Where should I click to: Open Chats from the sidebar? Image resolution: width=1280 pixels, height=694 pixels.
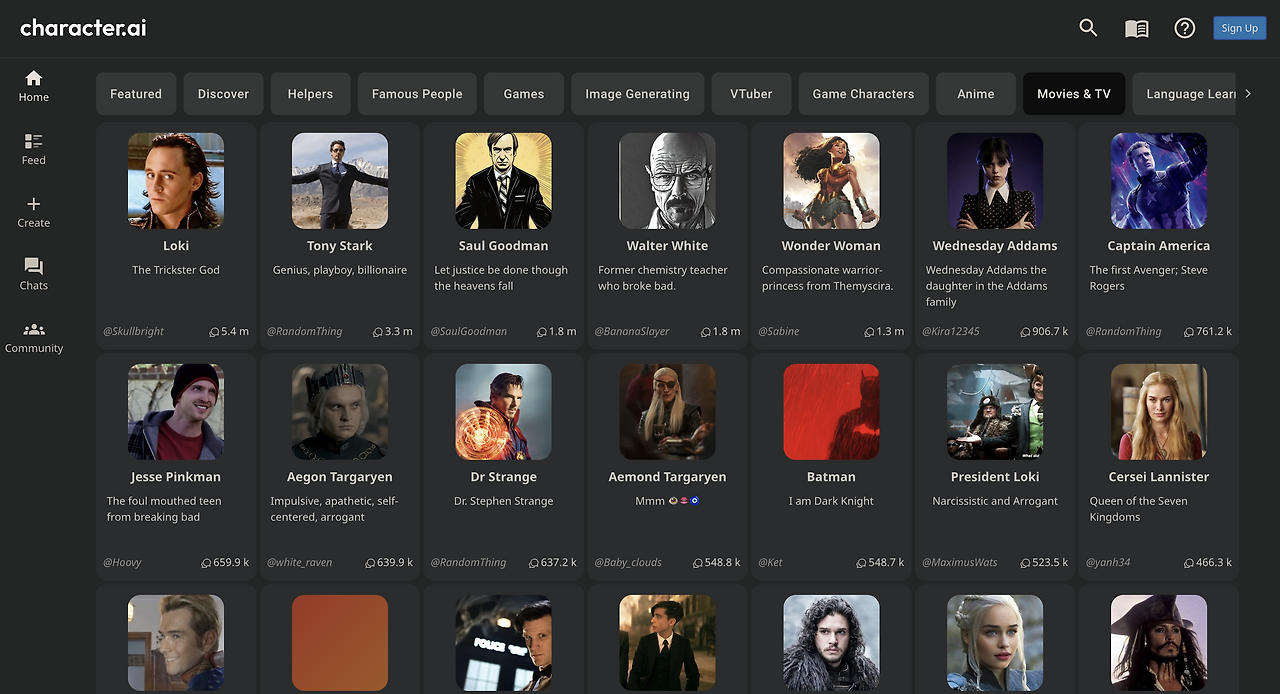pyautogui.click(x=34, y=274)
